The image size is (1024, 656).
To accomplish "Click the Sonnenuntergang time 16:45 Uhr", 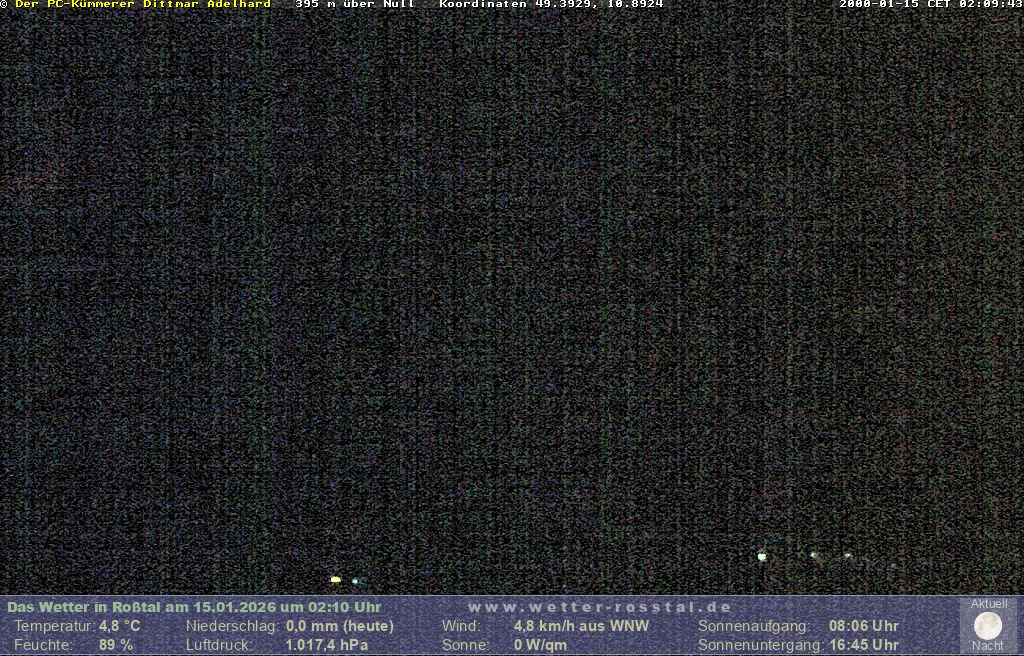I will point(863,645).
